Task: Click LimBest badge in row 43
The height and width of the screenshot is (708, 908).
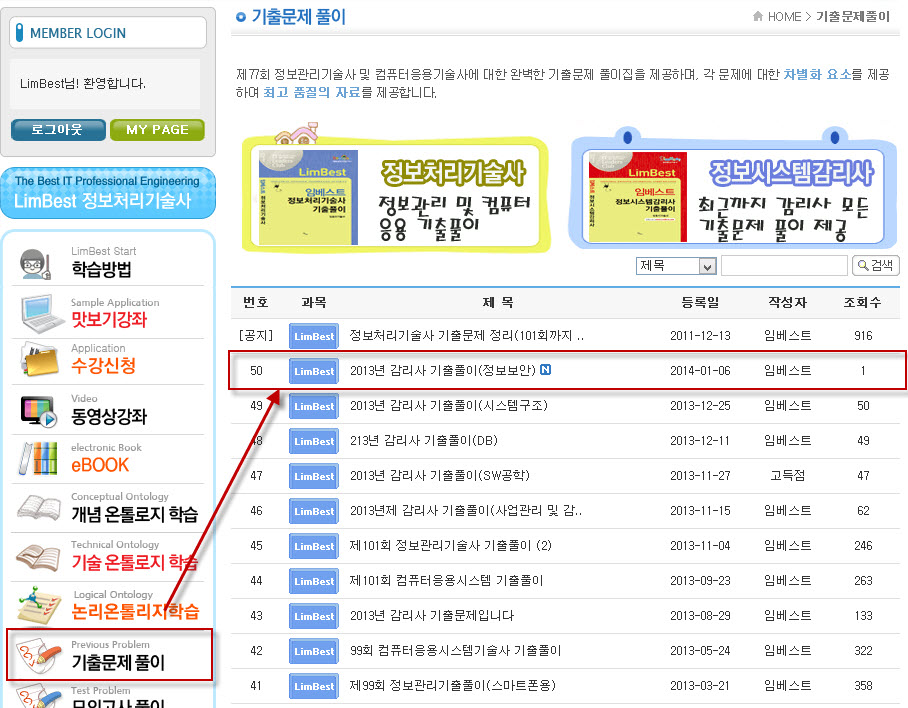Action: point(314,616)
